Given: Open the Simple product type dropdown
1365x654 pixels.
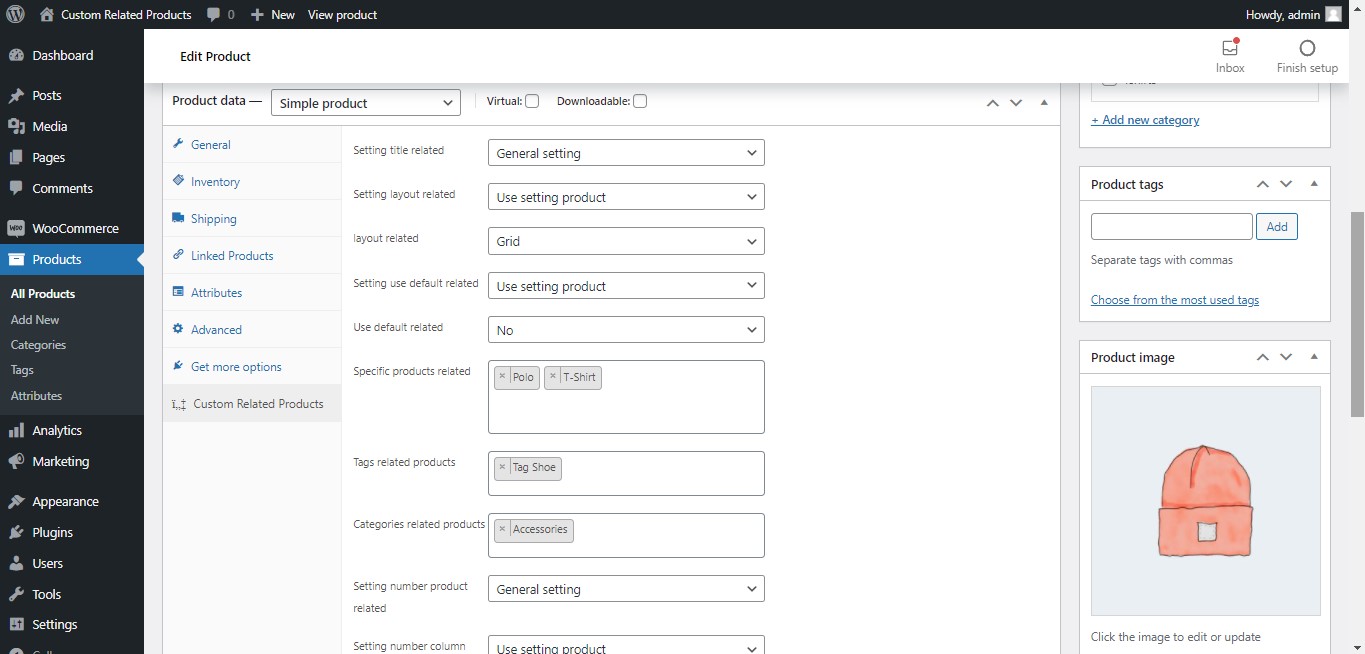Looking at the screenshot, I should click(365, 103).
